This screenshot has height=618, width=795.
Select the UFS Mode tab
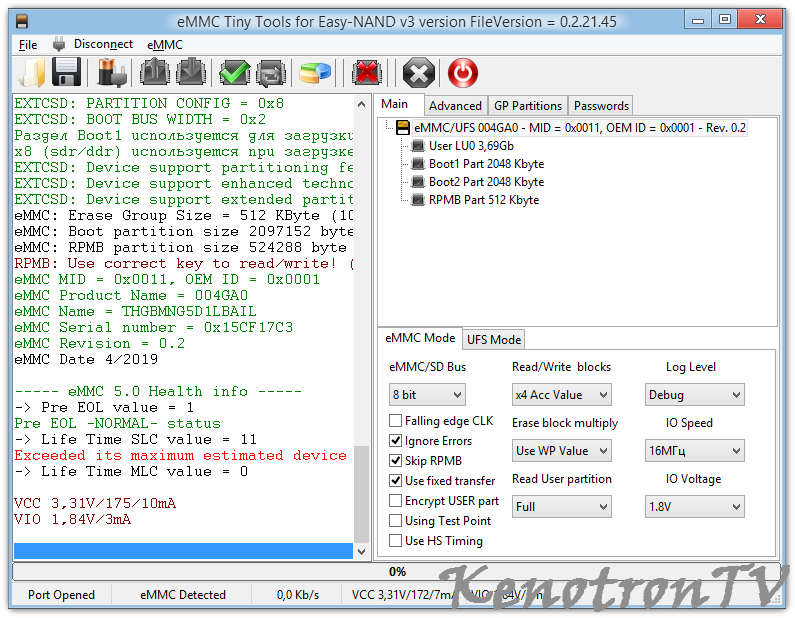click(494, 340)
